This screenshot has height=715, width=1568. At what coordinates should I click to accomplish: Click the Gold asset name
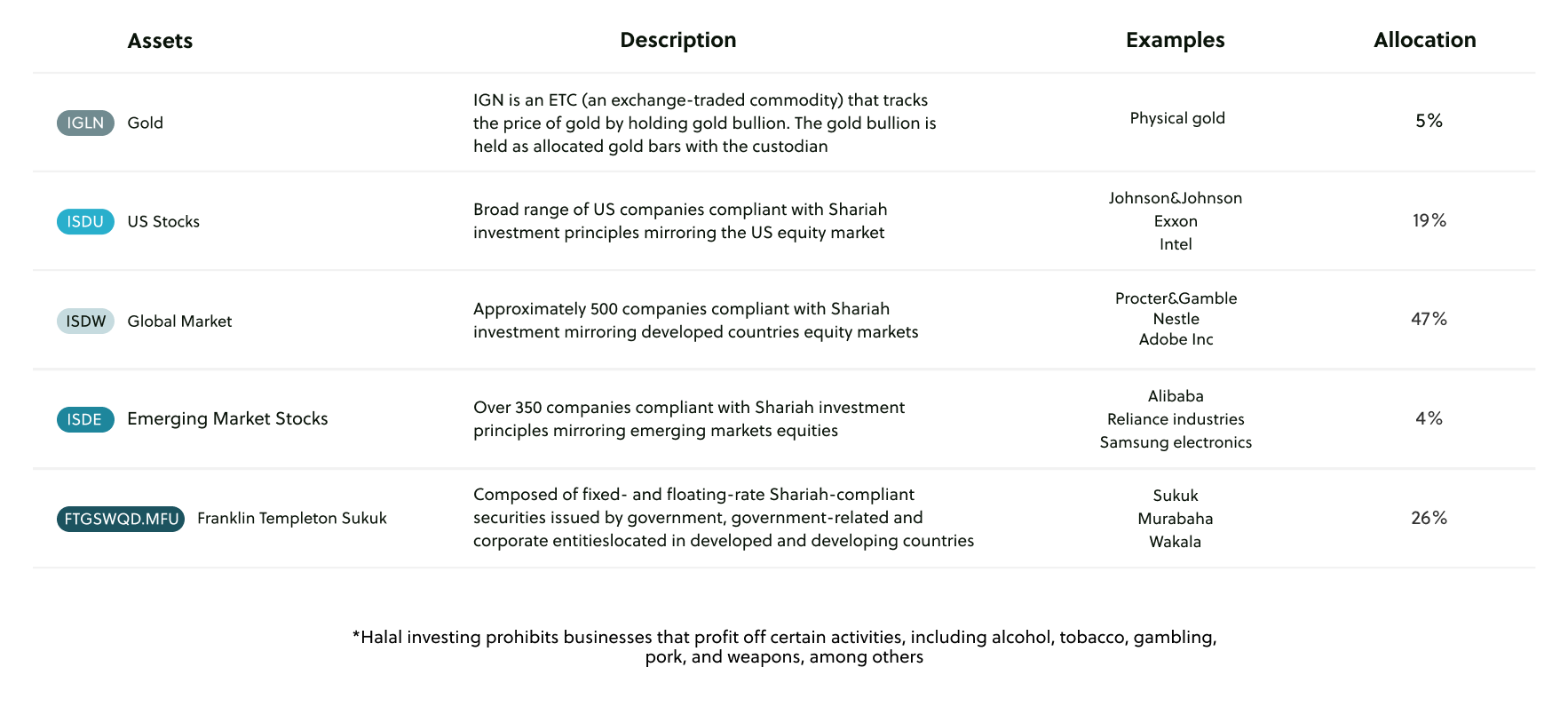(x=145, y=123)
